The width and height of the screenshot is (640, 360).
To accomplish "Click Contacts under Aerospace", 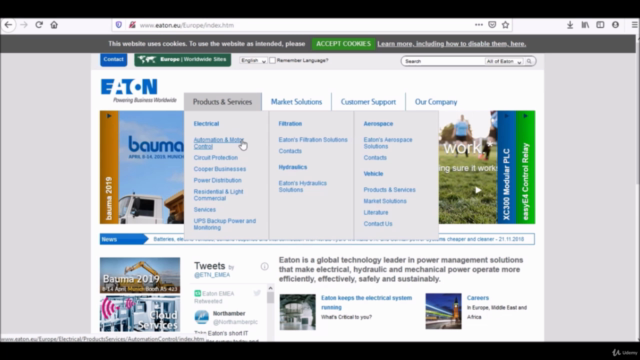I will 375,158.
